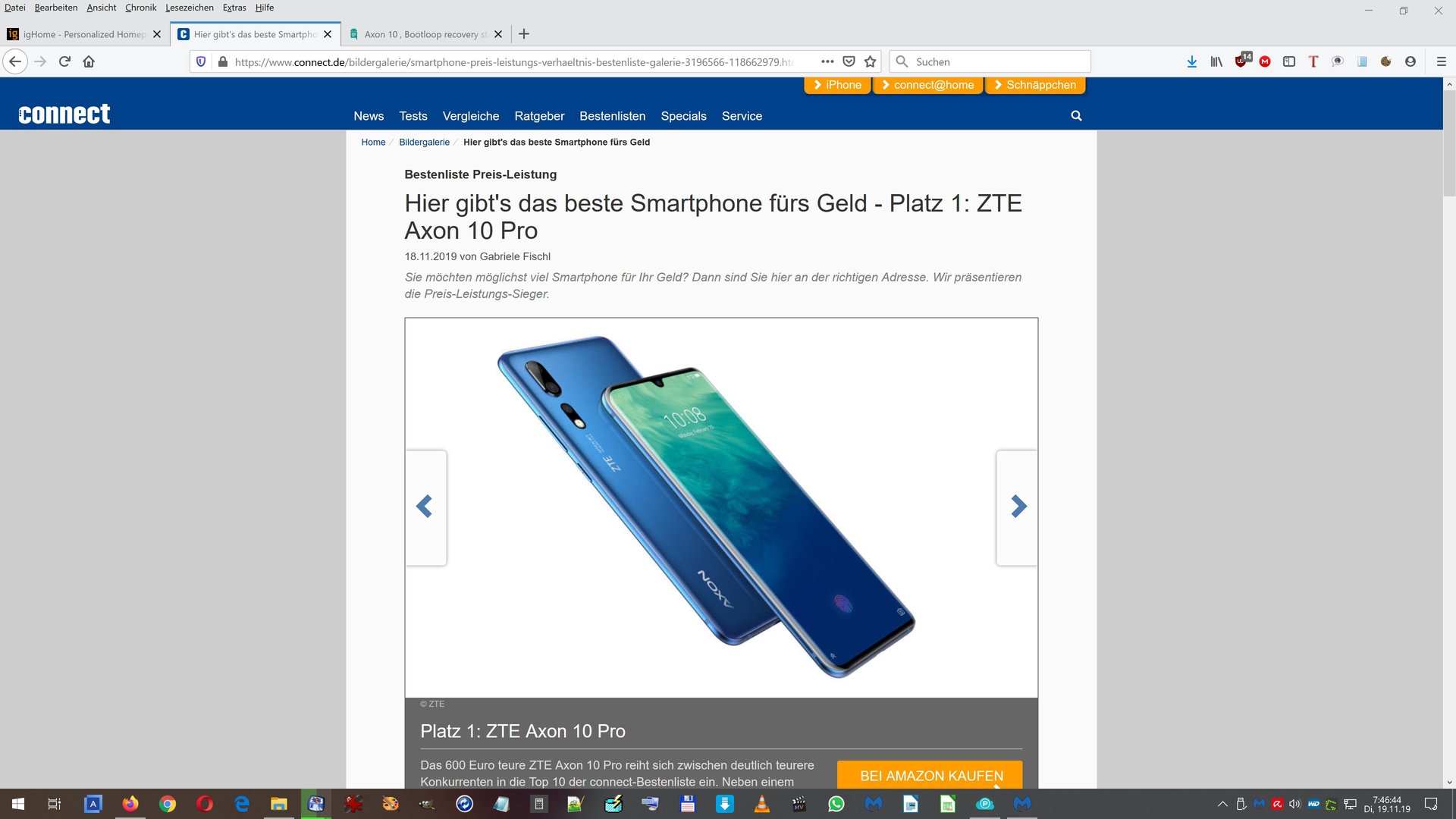Image resolution: width=1456 pixels, height=819 pixels.
Task: Click the connect site logo
Action: click(x=64, y=114)
